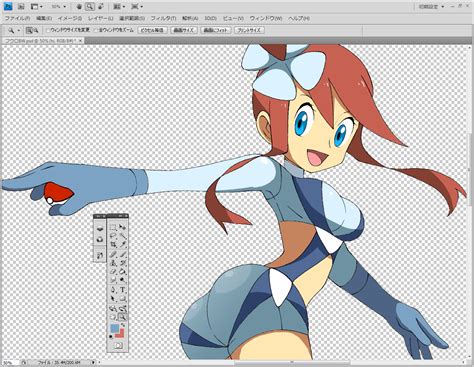Screen dimensions: 474x367
Task: Enable ウィンドウサイズを変更 checkbox
Action: coord(48,30)
